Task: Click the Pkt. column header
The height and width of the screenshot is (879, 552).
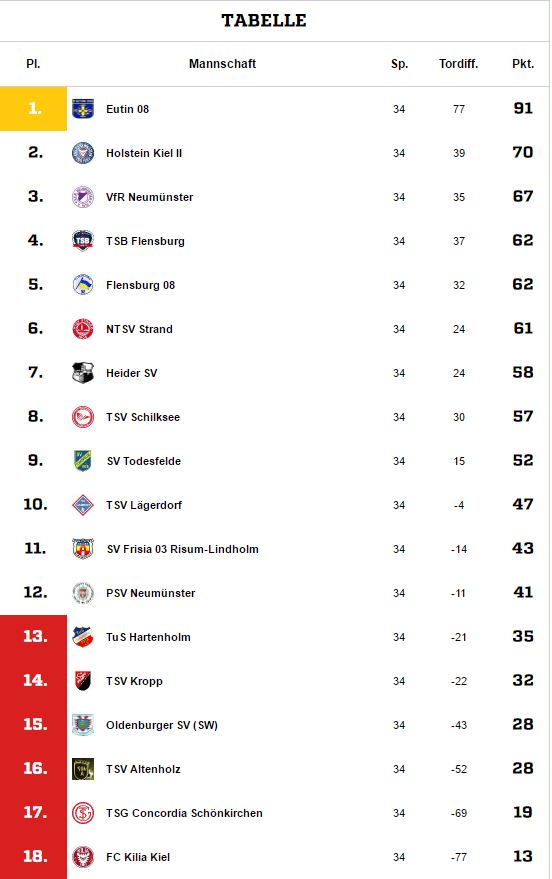Action: 523,64
